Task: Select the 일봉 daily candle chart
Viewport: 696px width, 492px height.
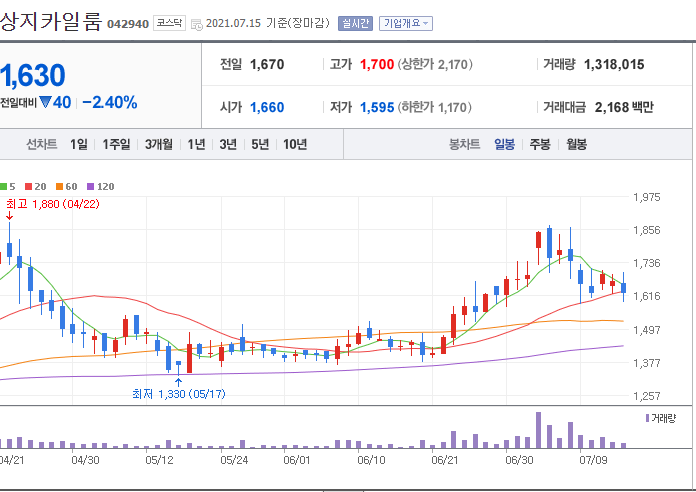Action: [504, 144]
